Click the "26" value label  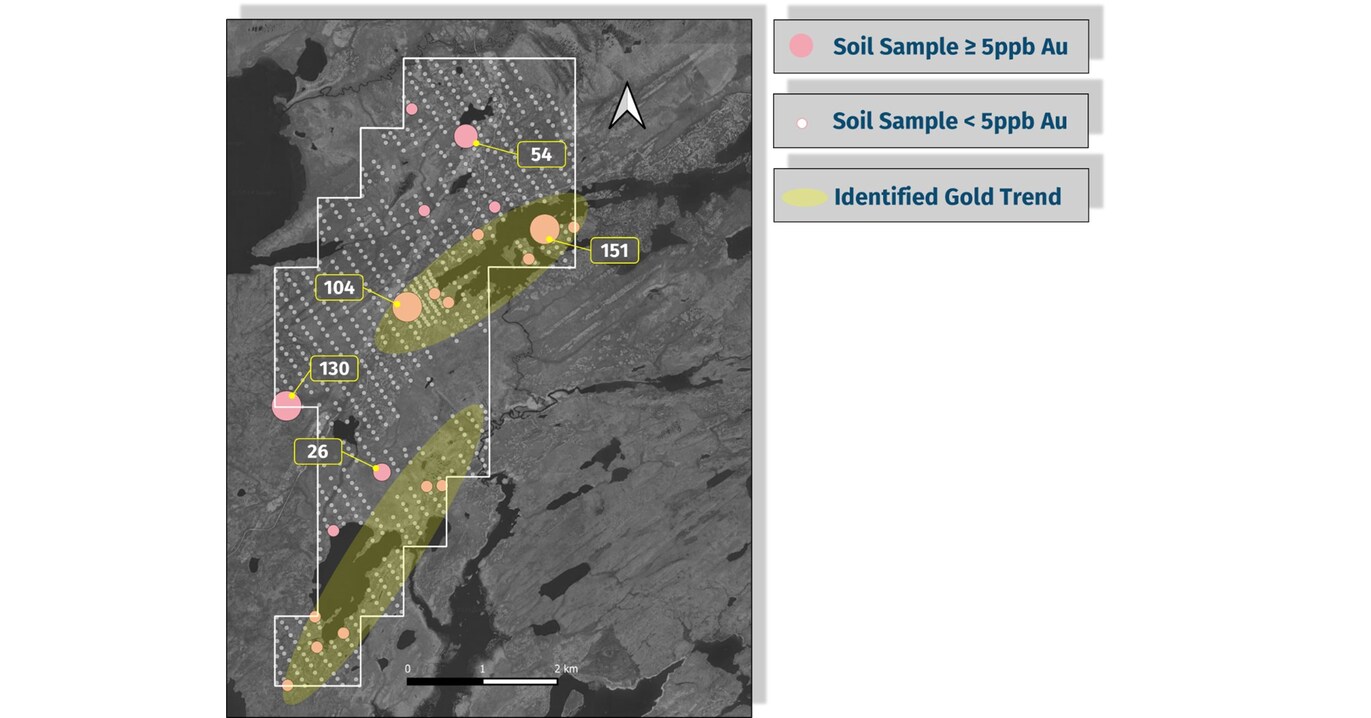pyautogui.click(x=318, y=451)
